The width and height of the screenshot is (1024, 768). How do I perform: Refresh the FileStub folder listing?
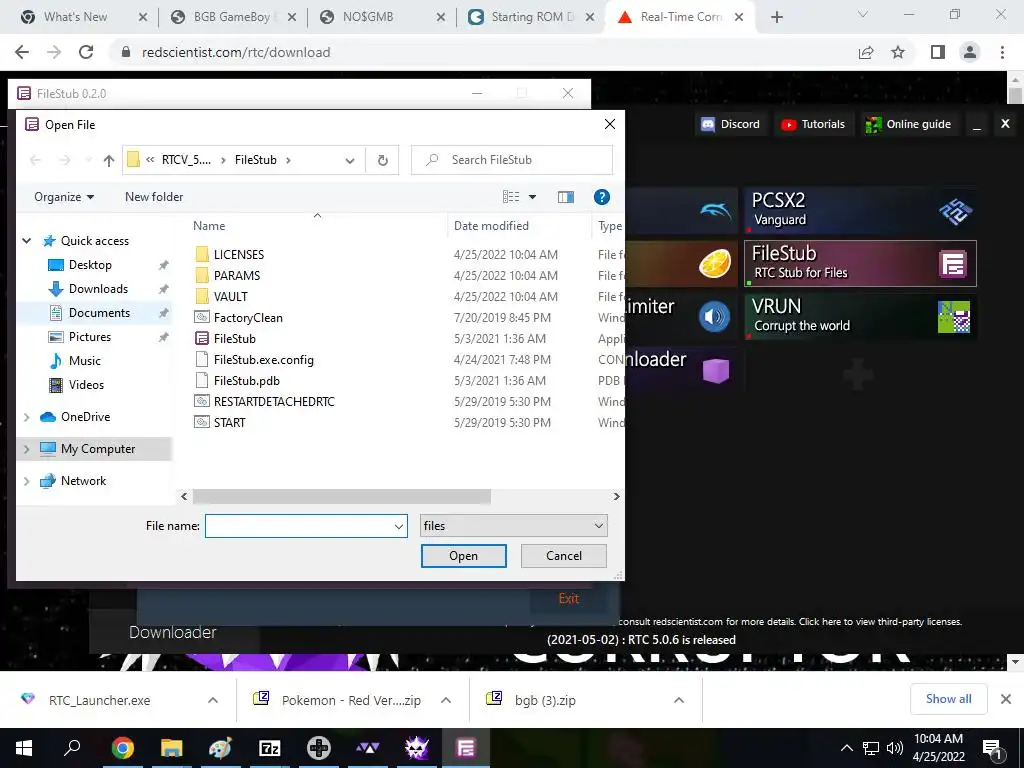383,160
